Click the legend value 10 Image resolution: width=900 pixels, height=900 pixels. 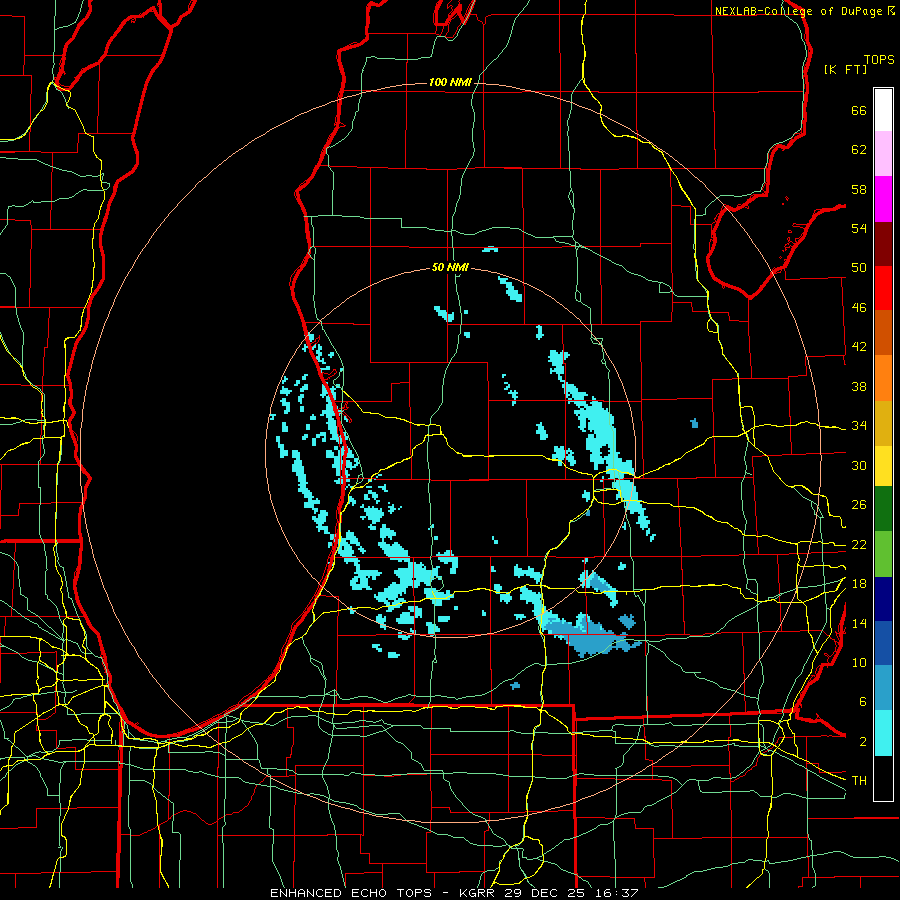point(859,663)
